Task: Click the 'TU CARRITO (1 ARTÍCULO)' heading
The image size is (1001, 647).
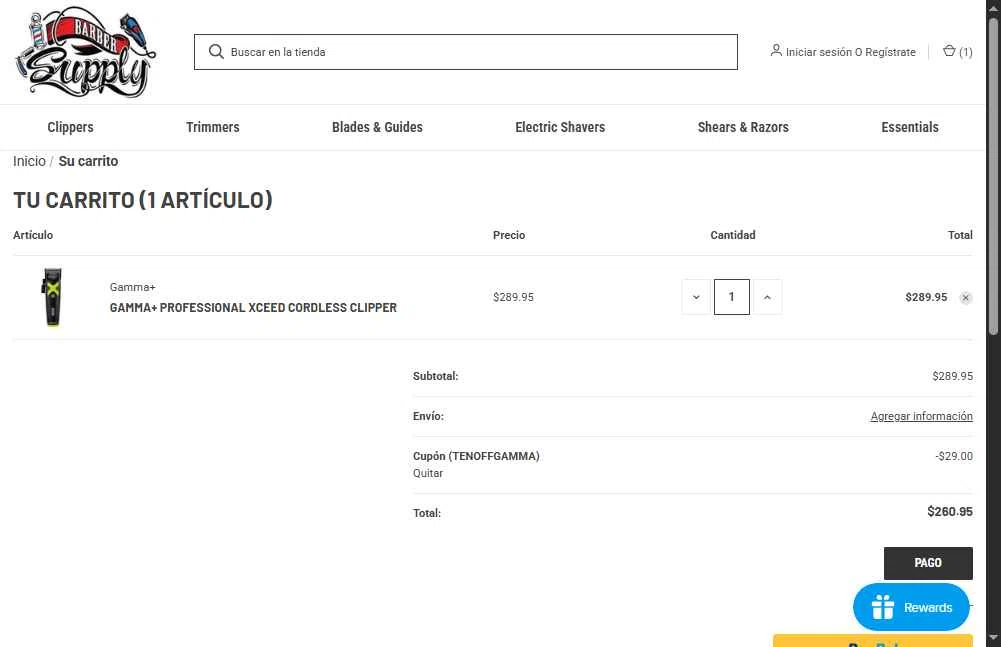Action: pyautogui.click(x=143, y=200)
